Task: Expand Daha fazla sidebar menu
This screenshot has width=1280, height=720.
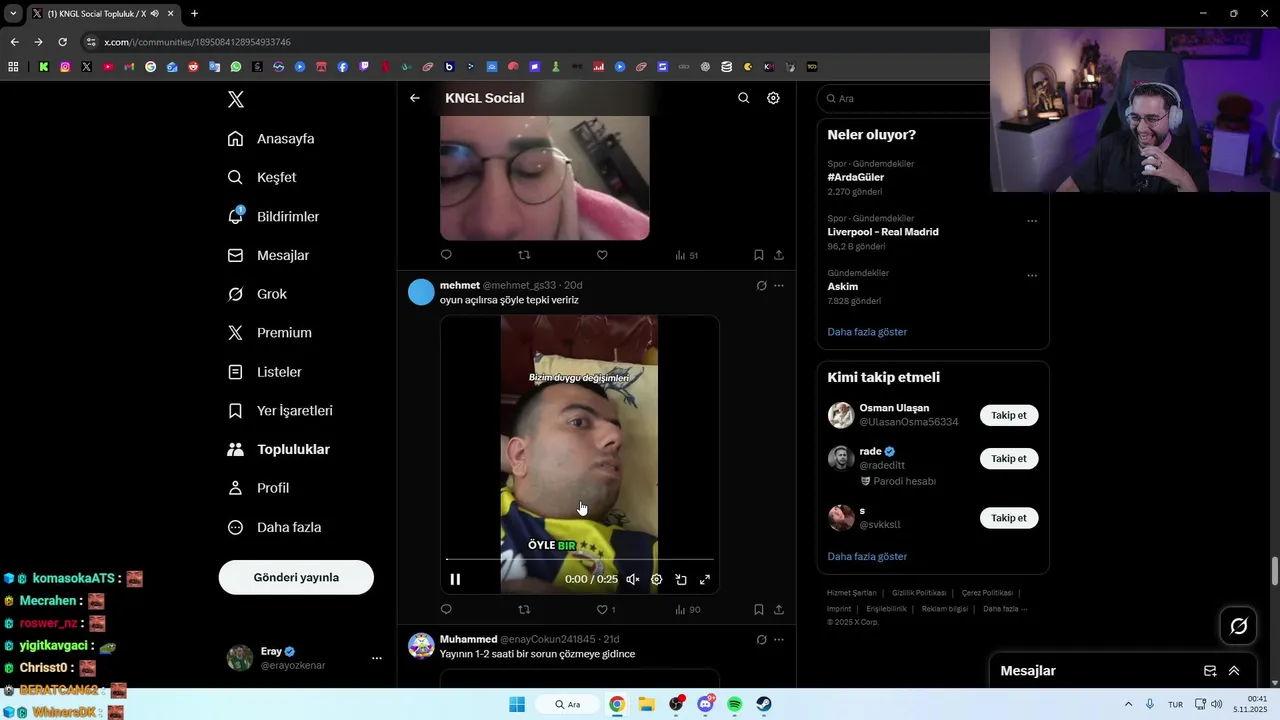Action: [x=274, y=527]
